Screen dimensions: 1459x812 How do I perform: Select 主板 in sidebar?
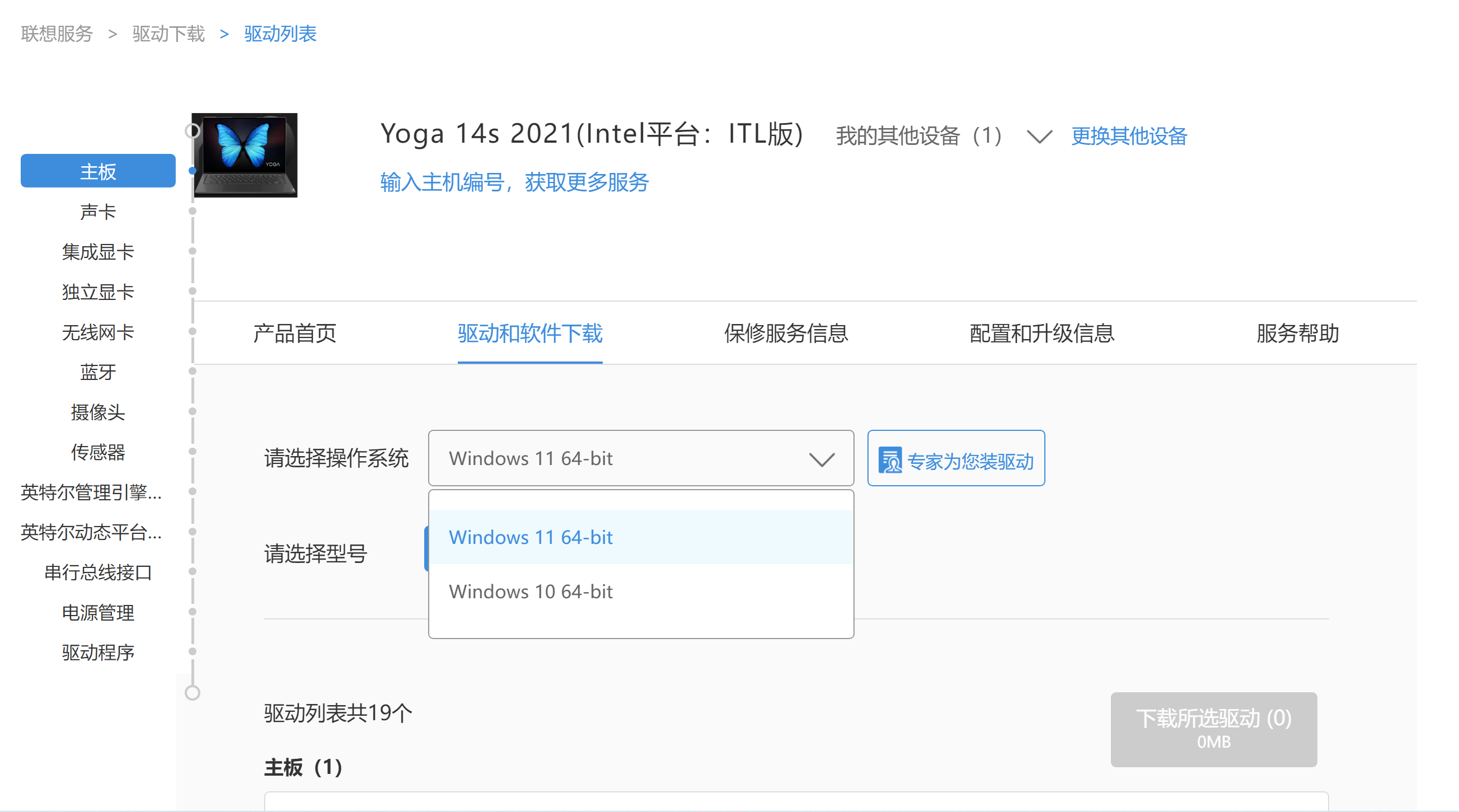click(98, 171)
